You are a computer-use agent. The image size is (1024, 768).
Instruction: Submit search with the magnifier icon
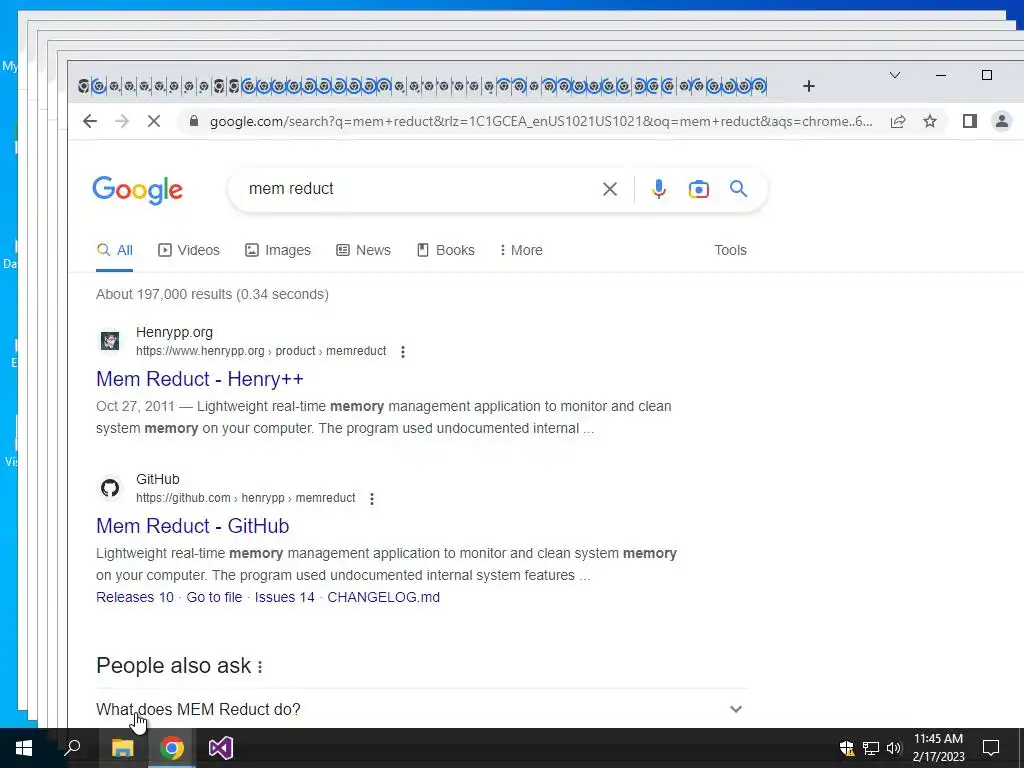[x=739, y=189]
